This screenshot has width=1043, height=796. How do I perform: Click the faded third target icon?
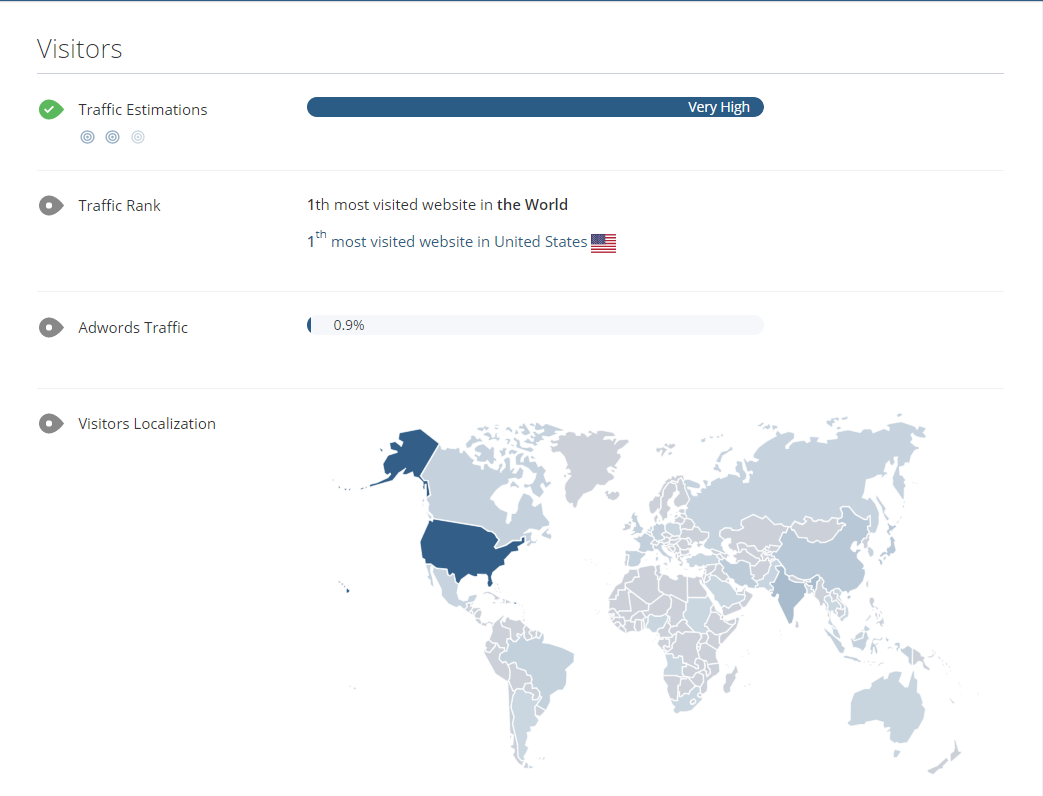[x=138, y=137]
